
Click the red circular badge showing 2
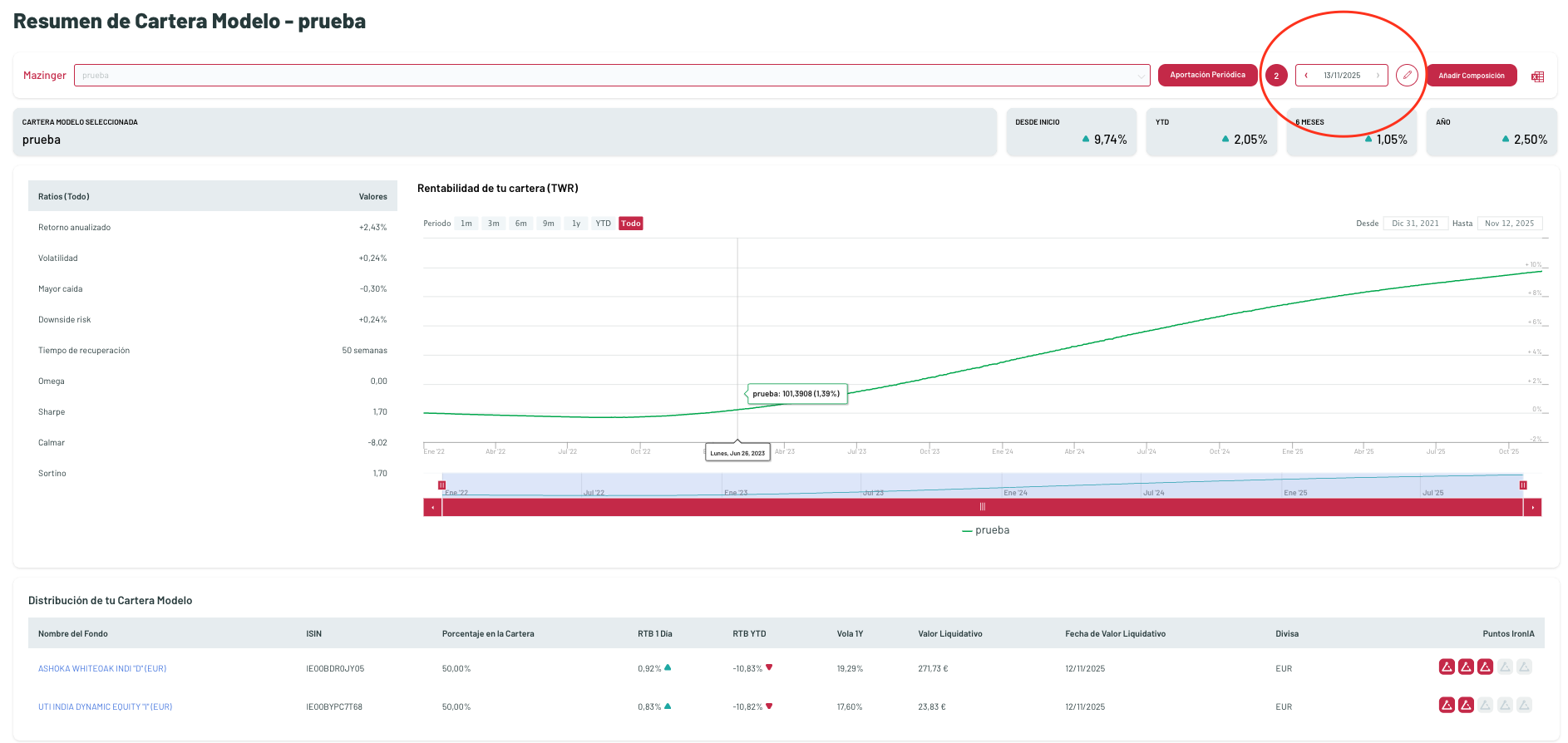coord(1276,76)
